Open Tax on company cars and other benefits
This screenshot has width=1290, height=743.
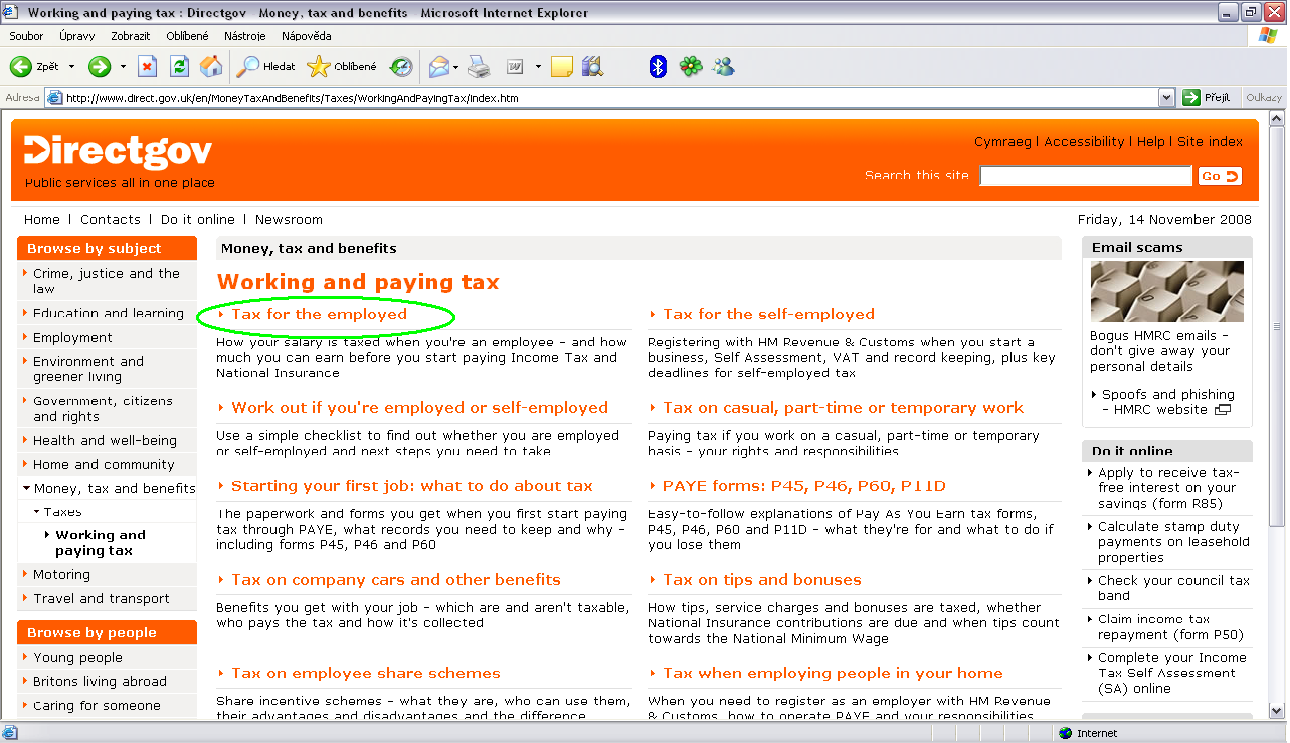click(x=395, y=580)
